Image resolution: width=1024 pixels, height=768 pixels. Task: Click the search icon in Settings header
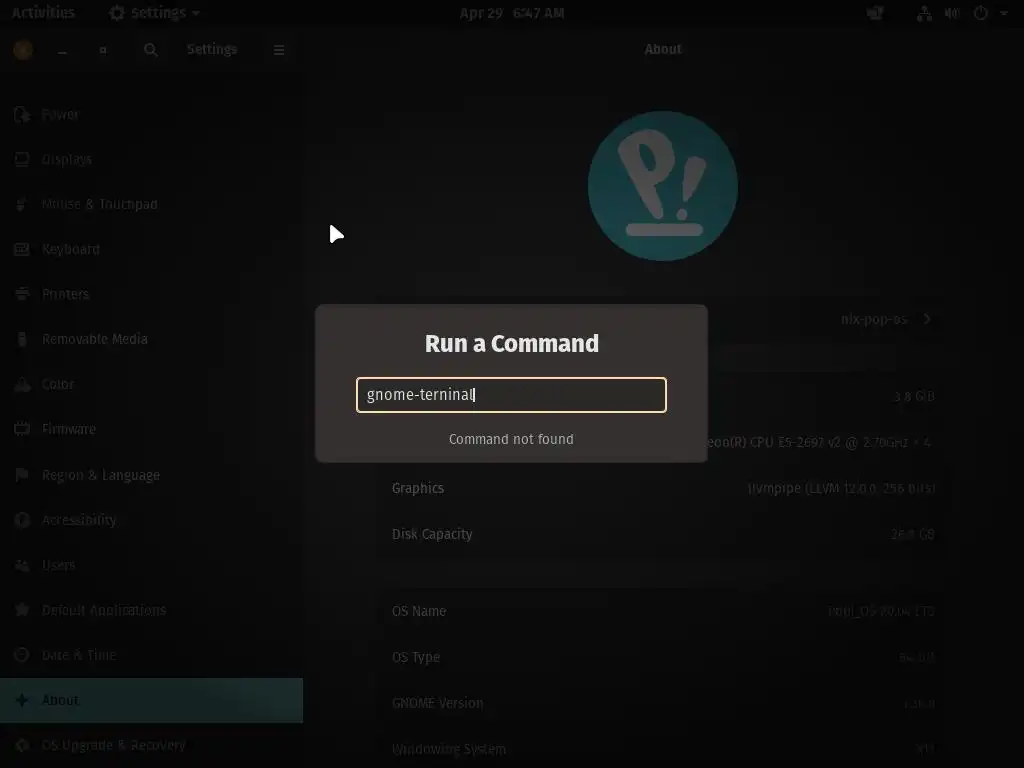[150, 50]
